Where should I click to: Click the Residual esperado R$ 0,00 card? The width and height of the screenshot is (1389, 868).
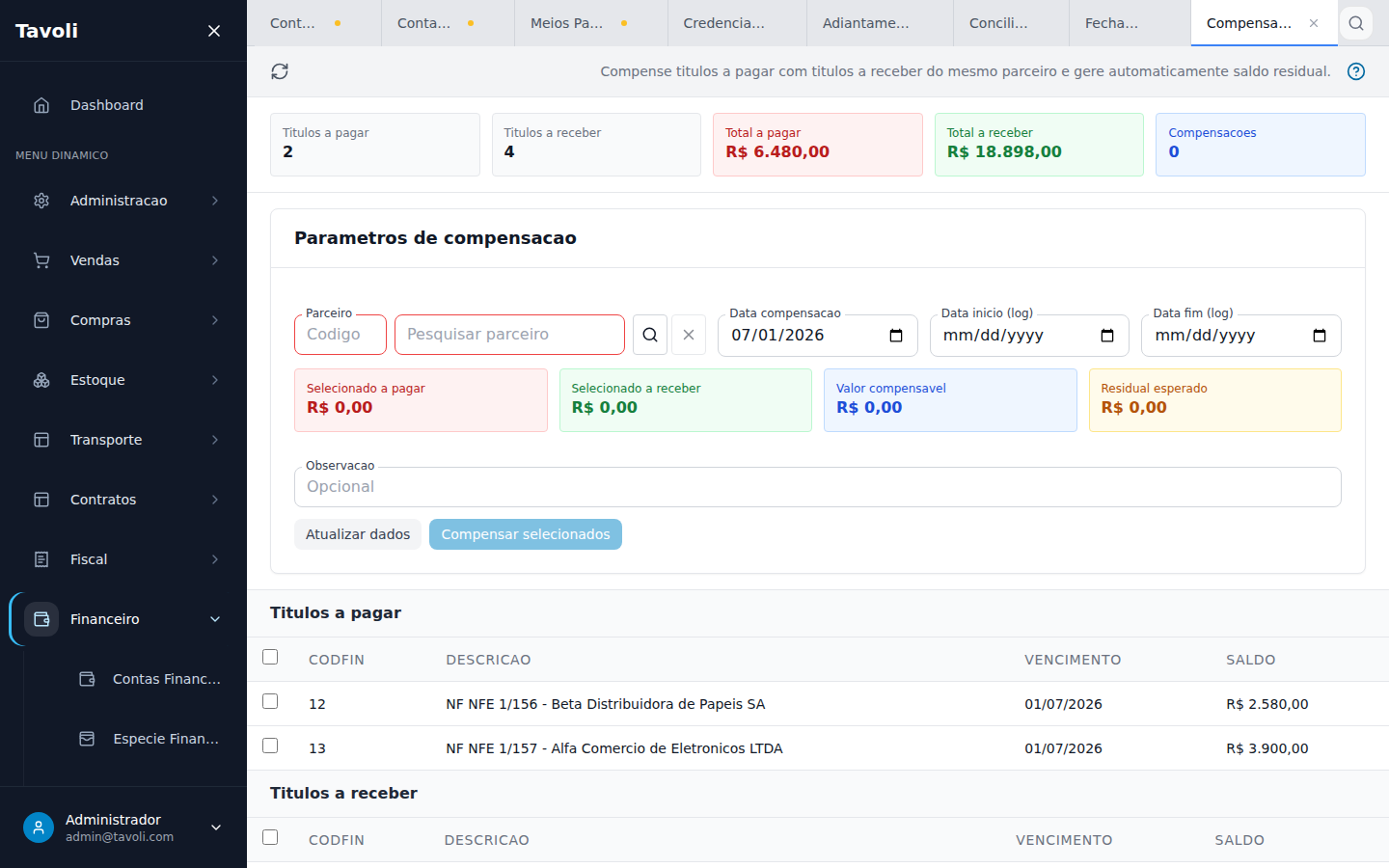(1215, 400)
